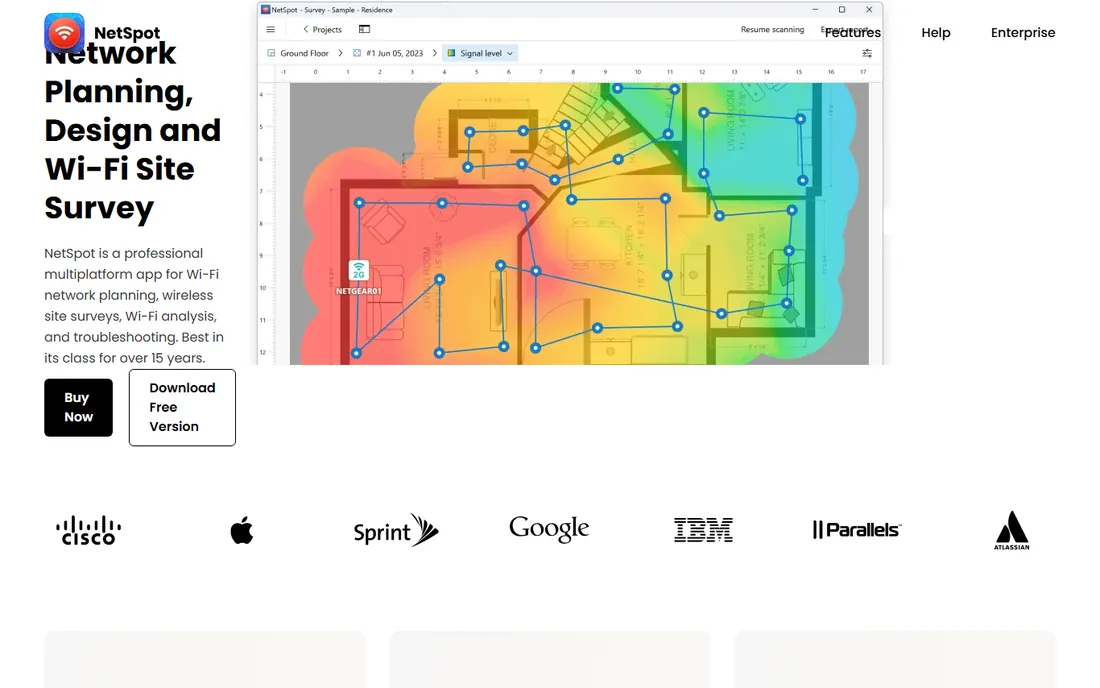Open the Enterprise menu item
Image resolution: width=1100 pixels, height=688 pixels.
click(1023, 33)
